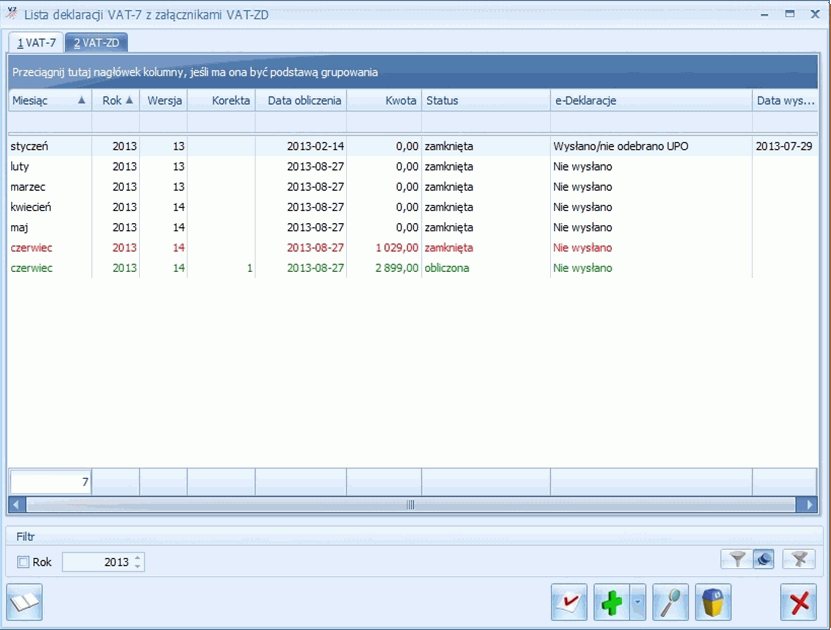
Task: Sort by the e-Deklaracje column header
Action: (x=651, y=100)
